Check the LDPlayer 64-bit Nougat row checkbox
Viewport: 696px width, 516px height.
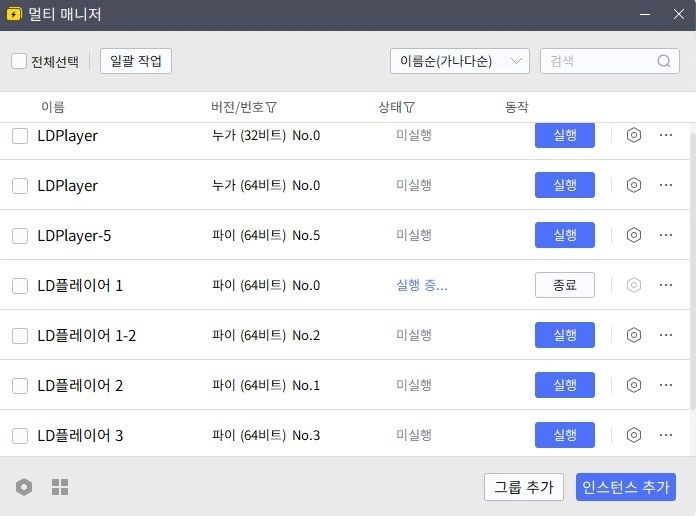(x=20, y=186)
